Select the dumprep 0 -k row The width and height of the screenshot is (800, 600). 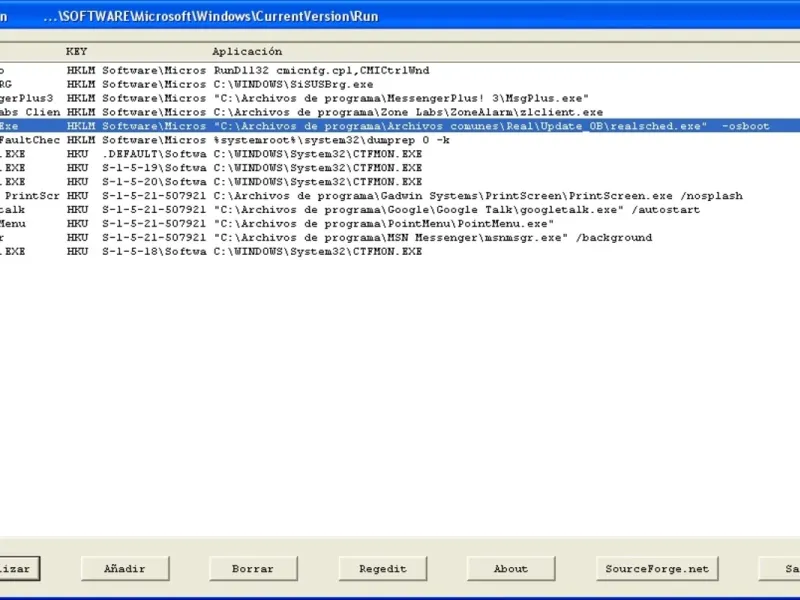pyautogui.click(x=400, y=140)
